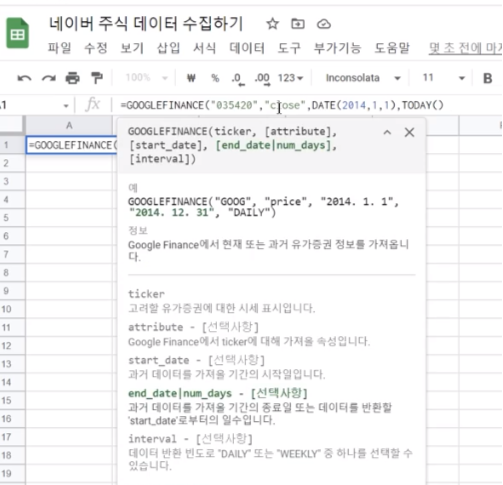Image resolution: width=503 pixels, height=485 pixels.
Task: Click the 예 example label
Action: (133, 188)
